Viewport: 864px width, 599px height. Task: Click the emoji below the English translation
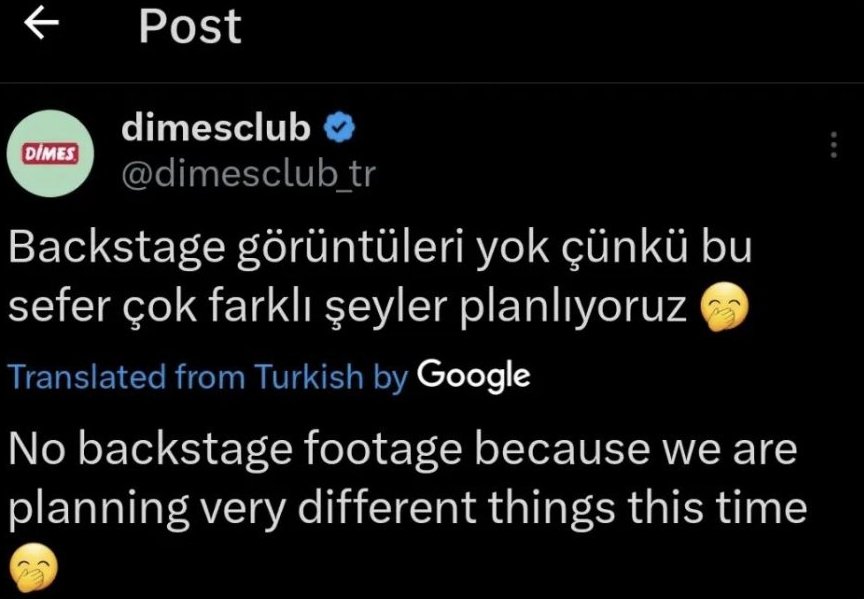click(34, 567)
